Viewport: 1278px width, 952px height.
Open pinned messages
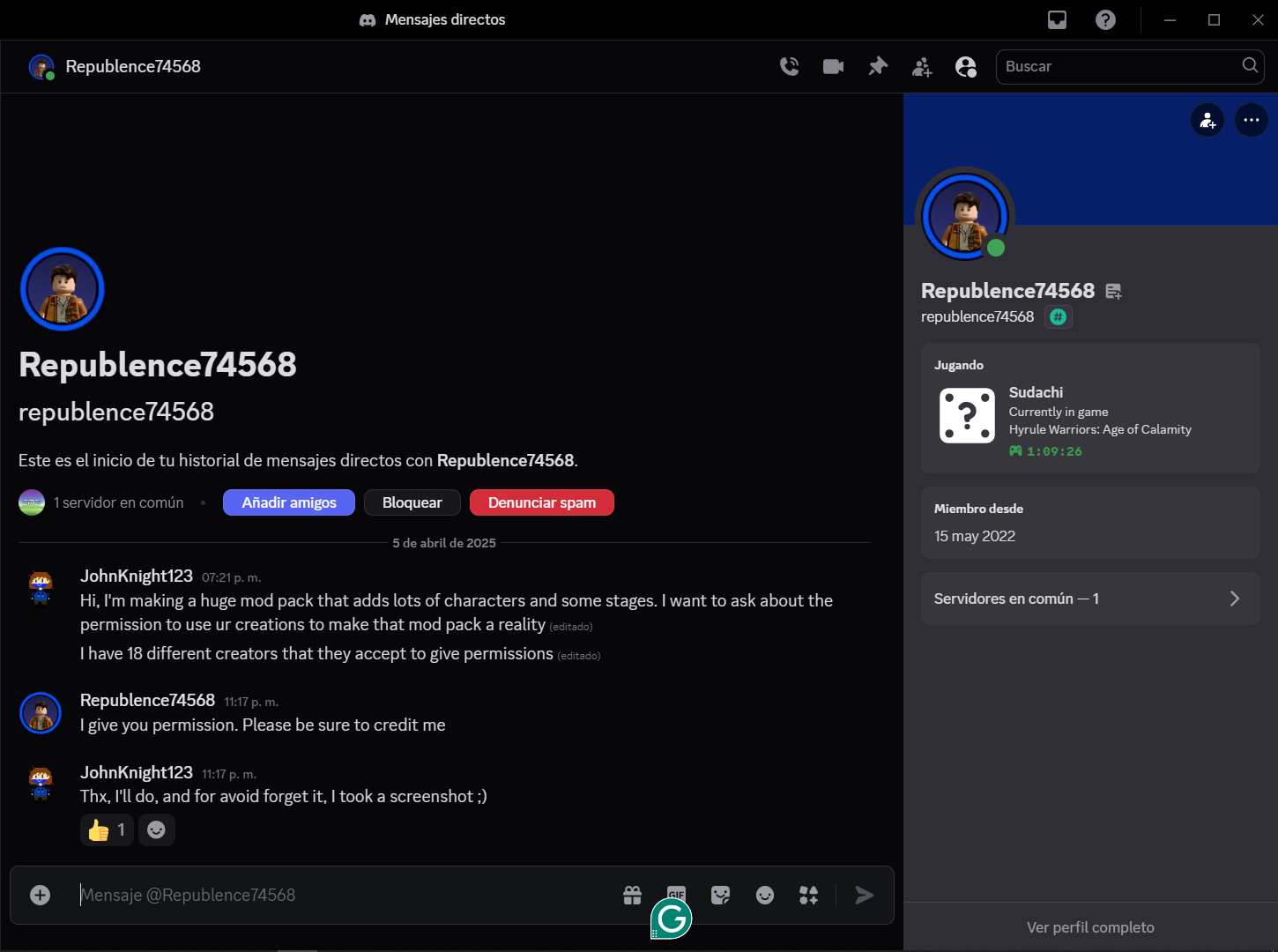878,66
